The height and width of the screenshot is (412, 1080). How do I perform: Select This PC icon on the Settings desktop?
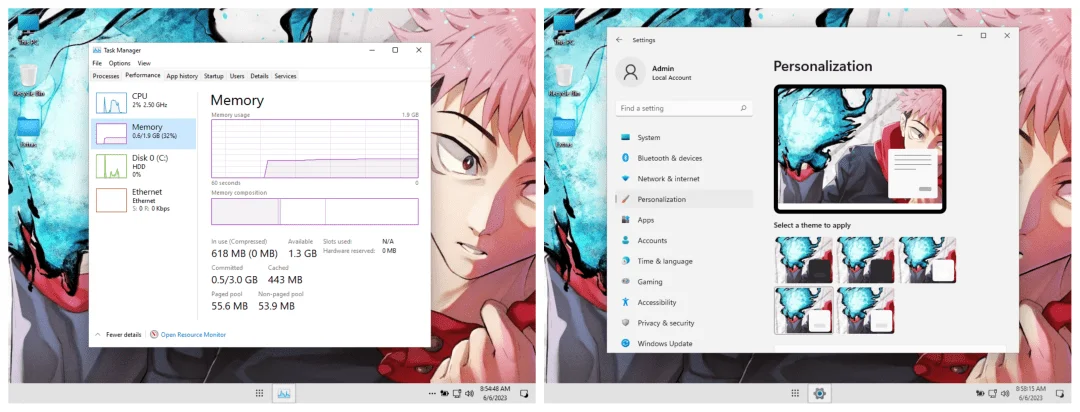564,31
